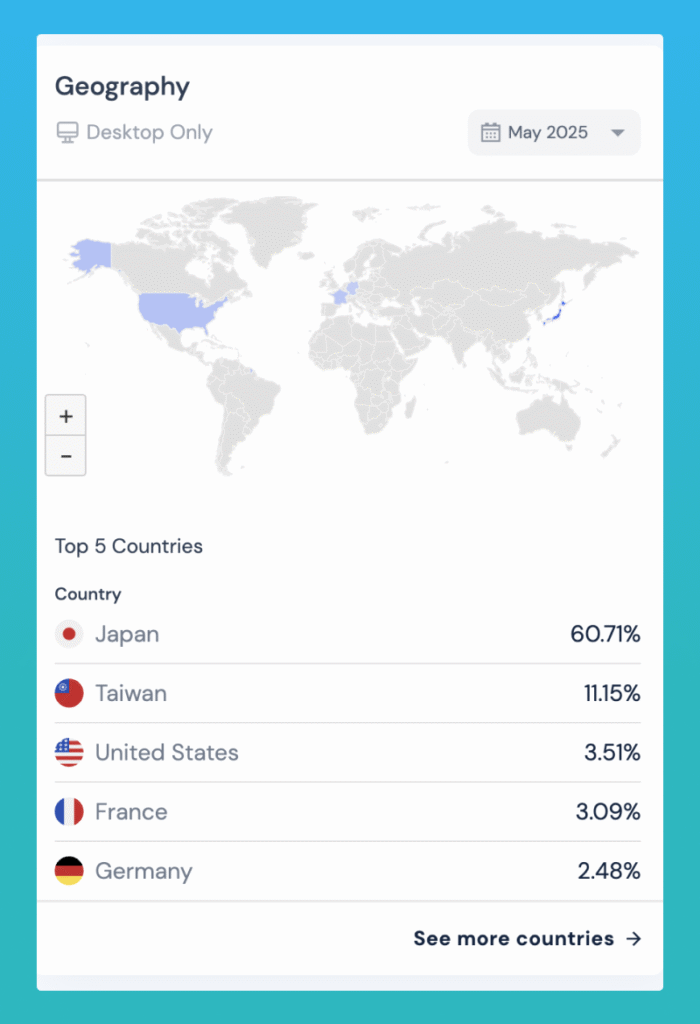The width and height of the screenshot is (700, 1024).
Task: Select the Japan country row label
Action: point(127,634)
